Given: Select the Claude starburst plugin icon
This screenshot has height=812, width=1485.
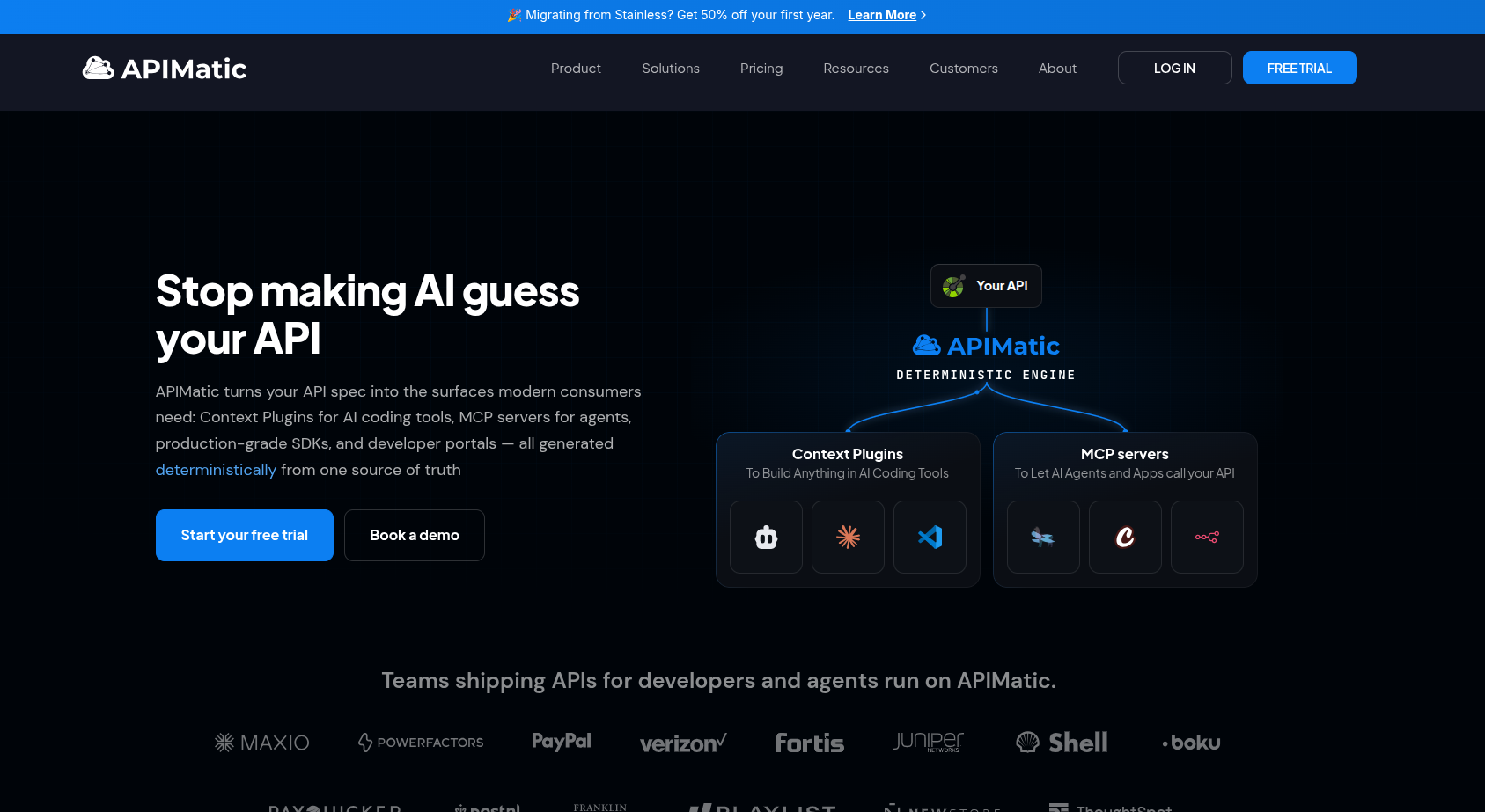Looking at the screenshot, I should pyautogui.click(x=848, y=537).
